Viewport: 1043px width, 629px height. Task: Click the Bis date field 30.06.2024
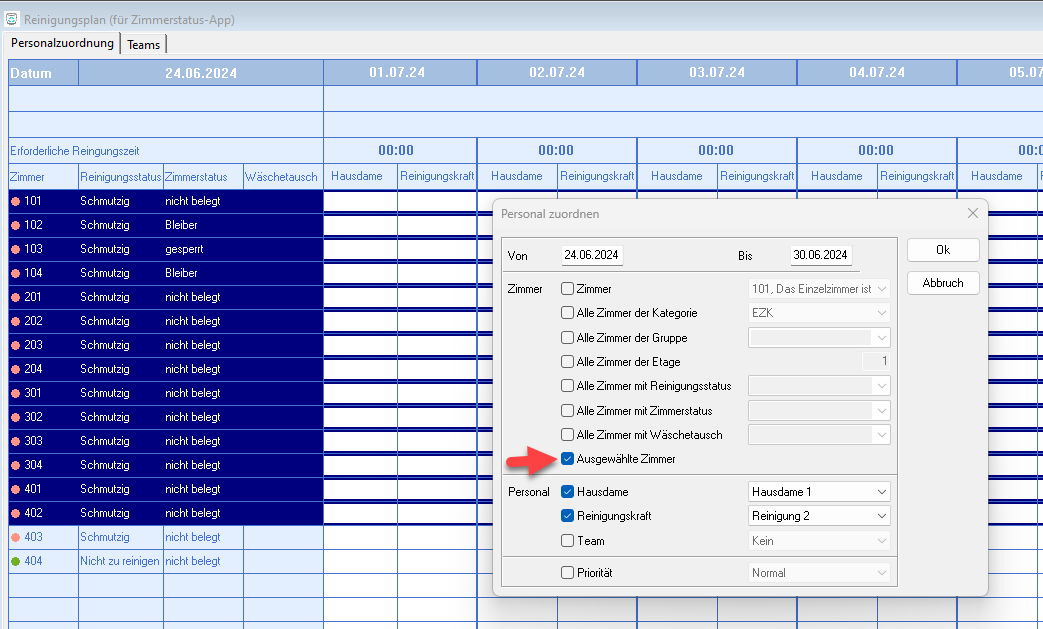(821, 255)
